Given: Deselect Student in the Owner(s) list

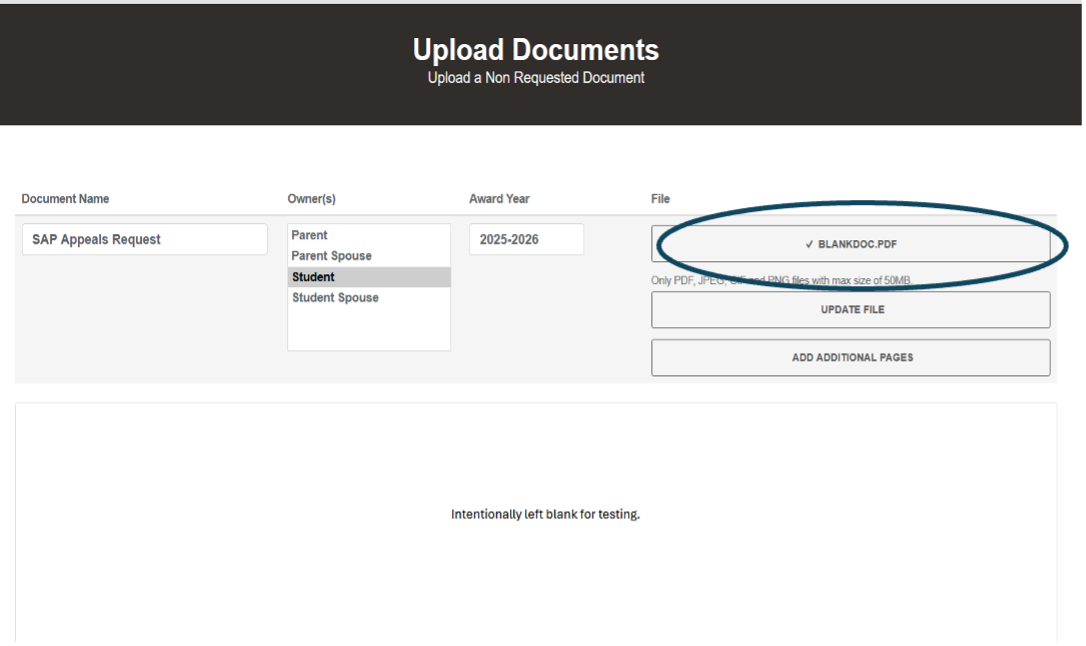Looking at the screenshot, I should 314,277.
